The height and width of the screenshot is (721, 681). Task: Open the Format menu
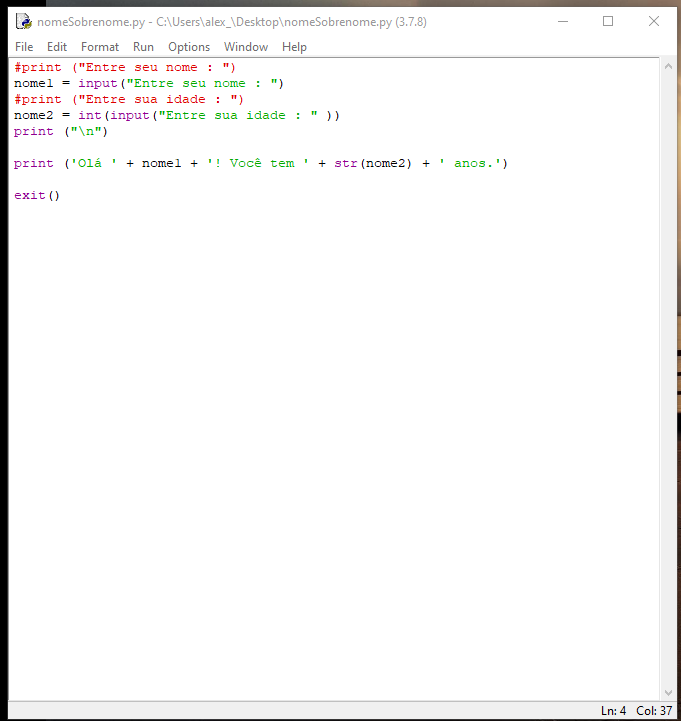click(x=100, y=47)
